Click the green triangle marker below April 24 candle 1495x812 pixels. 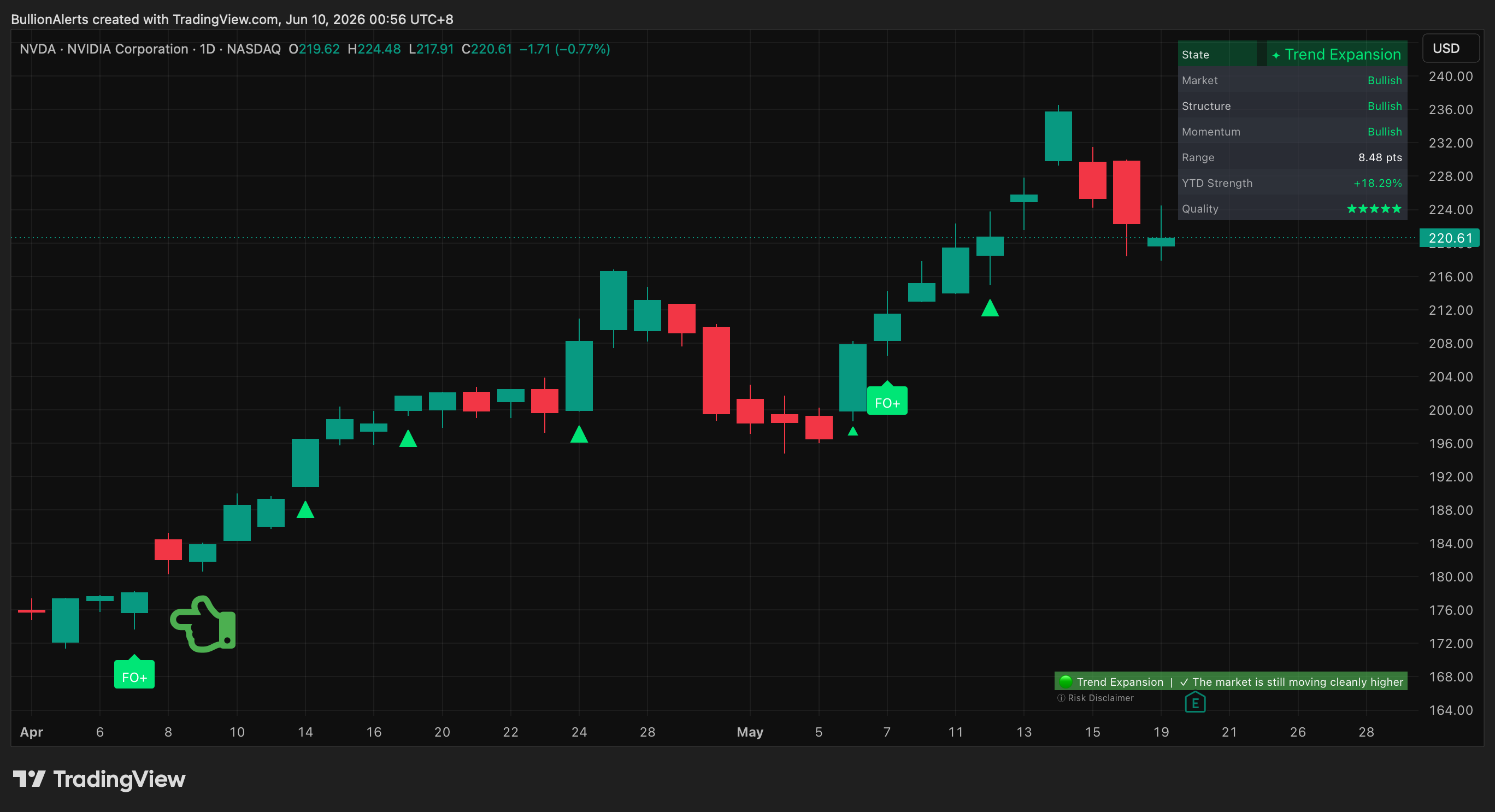pos(579,433)
